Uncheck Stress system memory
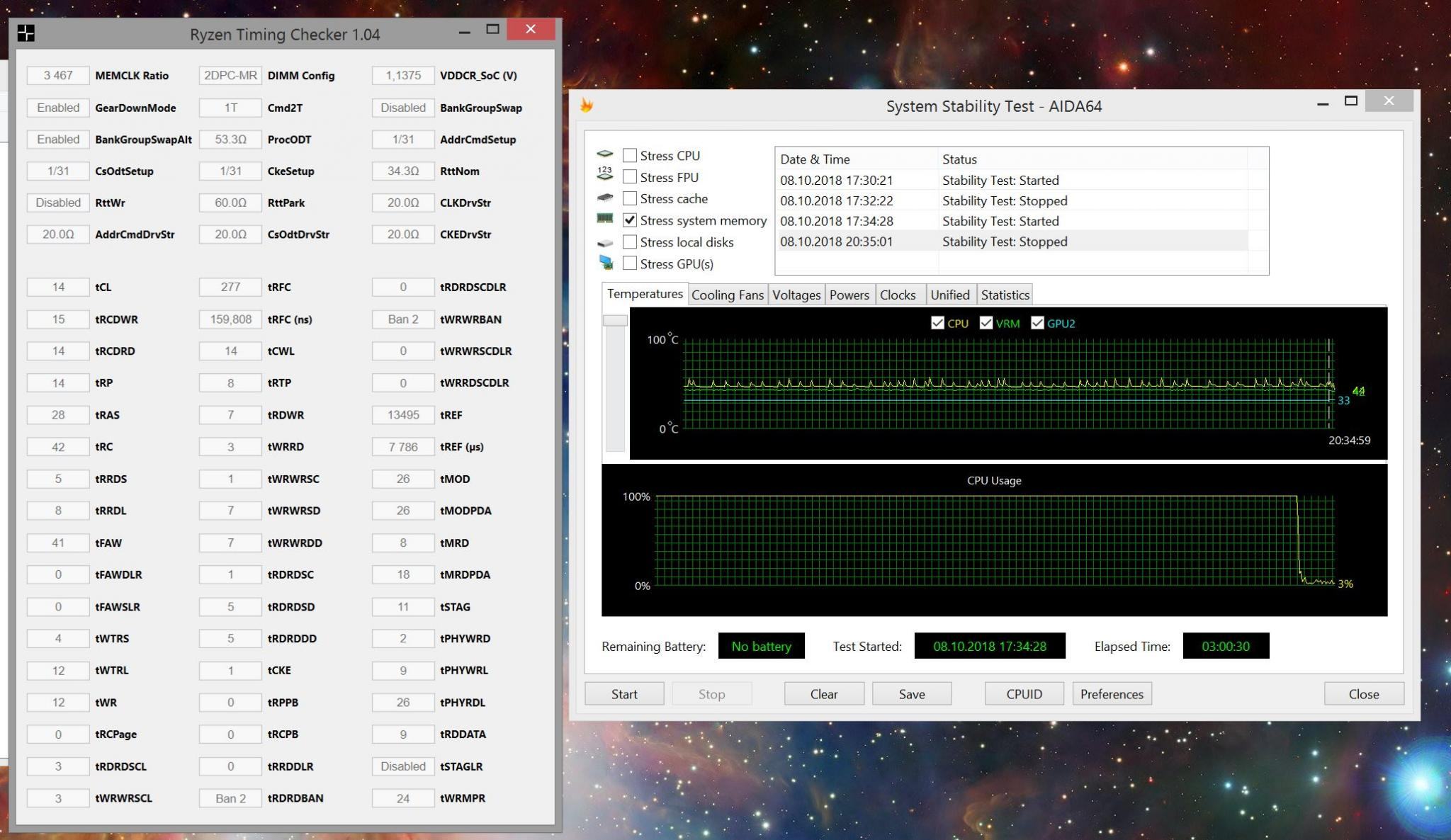The image size is (1451, 840). 629,220
